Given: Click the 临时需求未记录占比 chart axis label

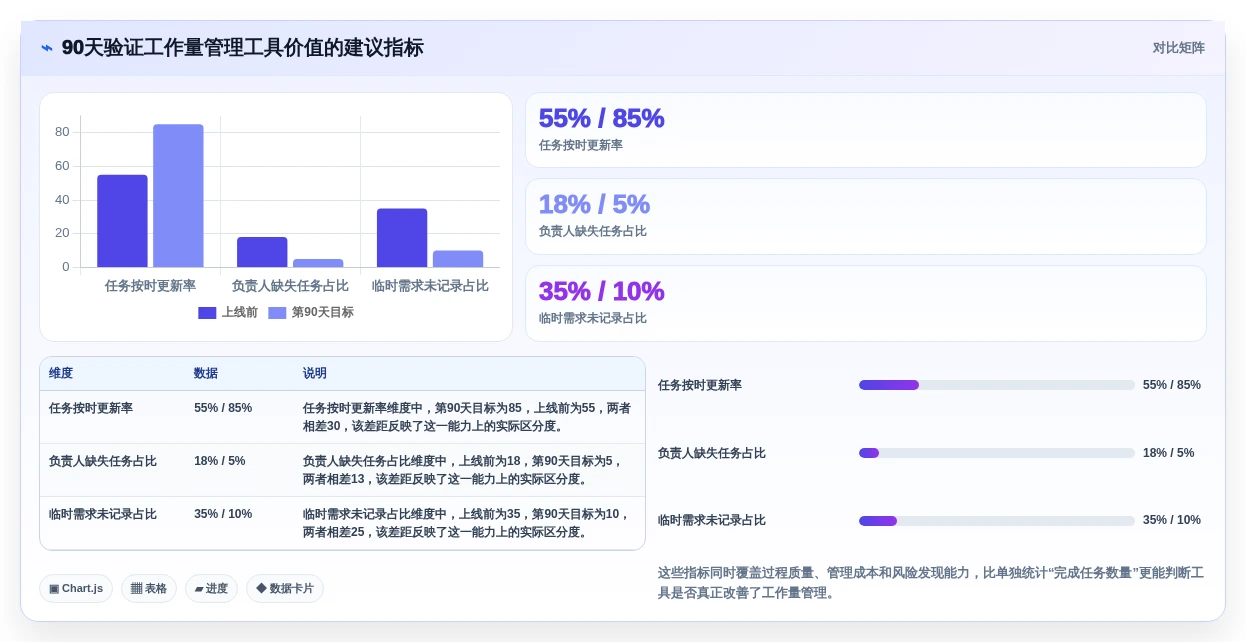Looking at the screenshot, I should click(430, 286).
